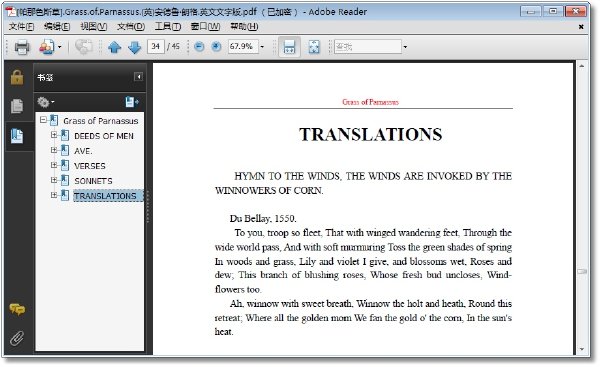Viewport: 600px width, 367px height.
Task: Click the 67.9% zoom value field
Action: [x=243, y=47]
